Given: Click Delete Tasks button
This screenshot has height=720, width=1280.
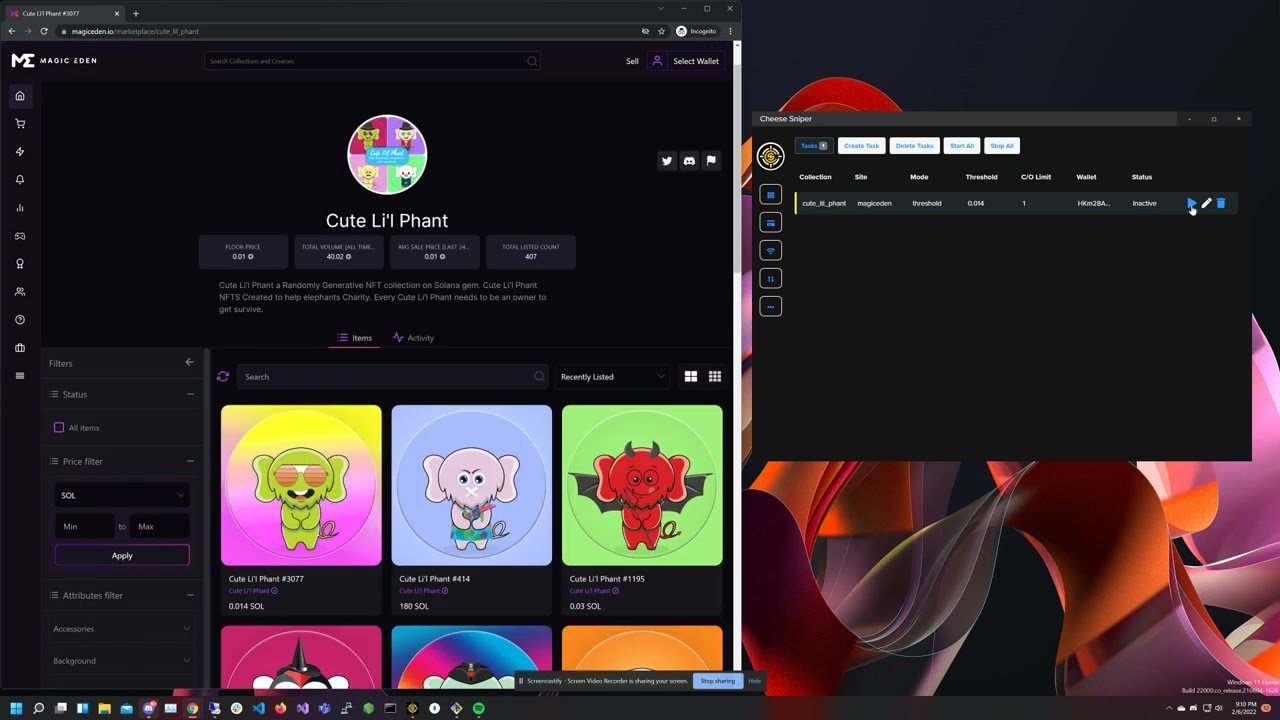Looking at the screenshot, I should (914, 146).
